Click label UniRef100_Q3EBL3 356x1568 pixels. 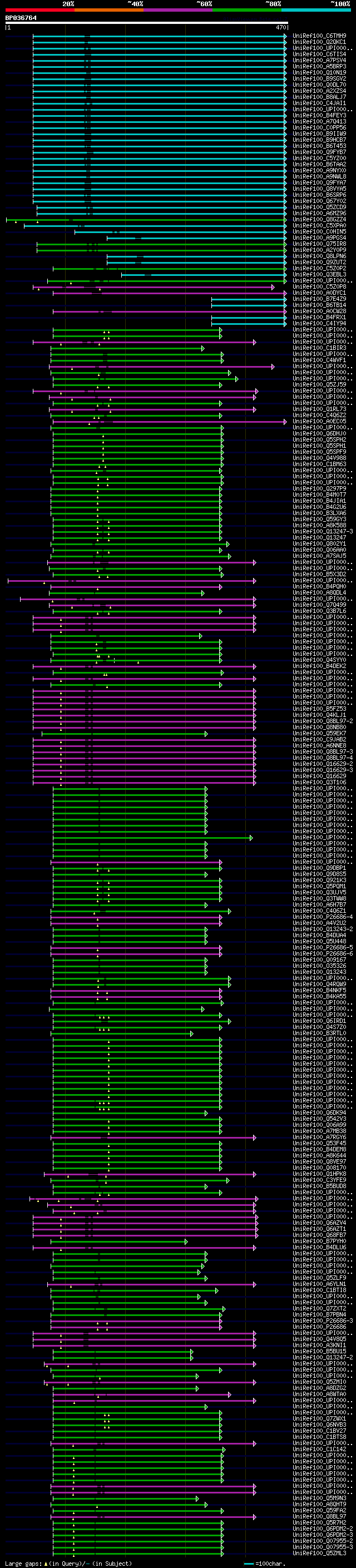click(319, 275)
